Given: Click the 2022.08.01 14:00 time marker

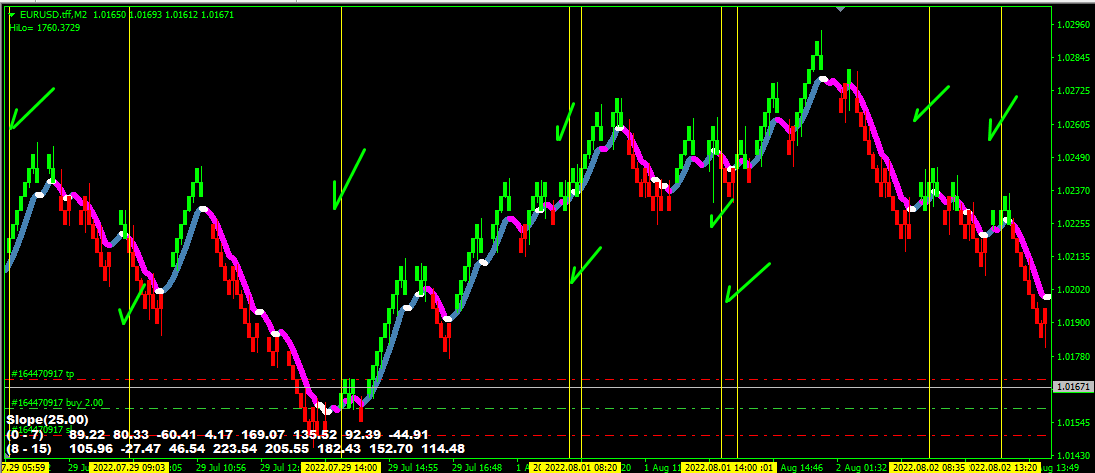Looking at the screenshot, I should (721, 467).
